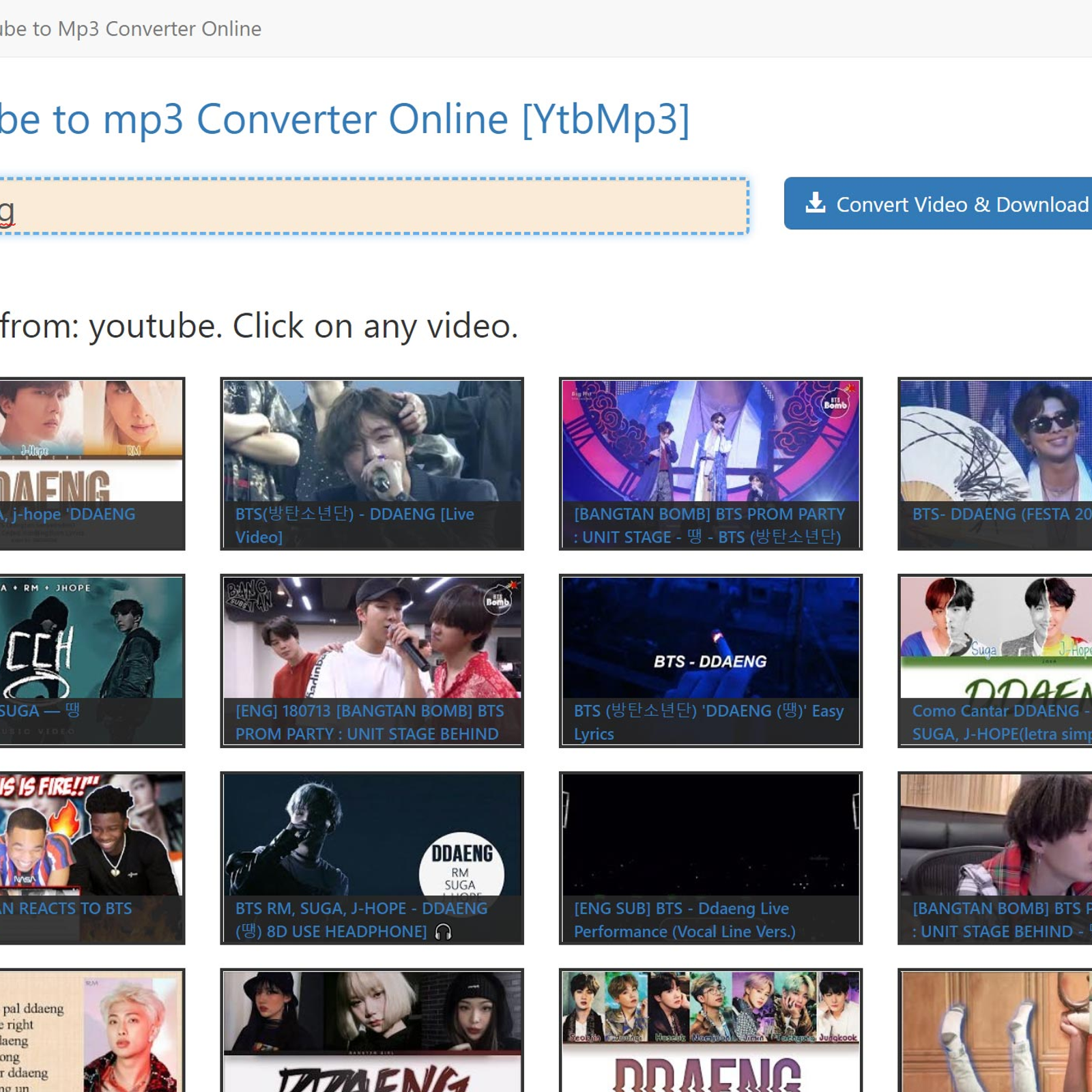Open BANGTAN BOMB UNIT STAGE BEHIND desk-chair thumbnail

pos(996,835)
